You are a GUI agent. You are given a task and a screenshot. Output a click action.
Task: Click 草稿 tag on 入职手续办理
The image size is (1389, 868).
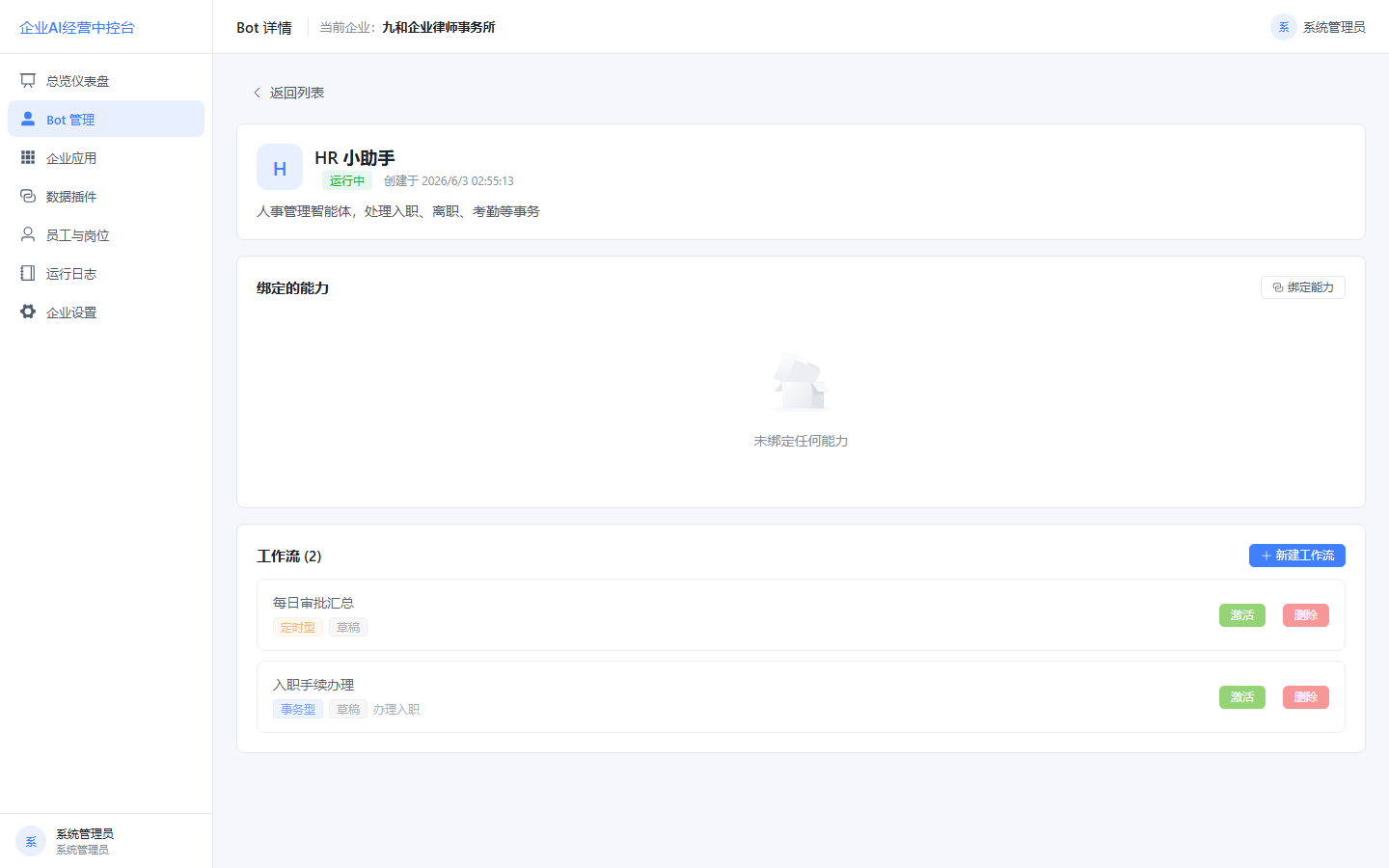(x=348, y=709)
